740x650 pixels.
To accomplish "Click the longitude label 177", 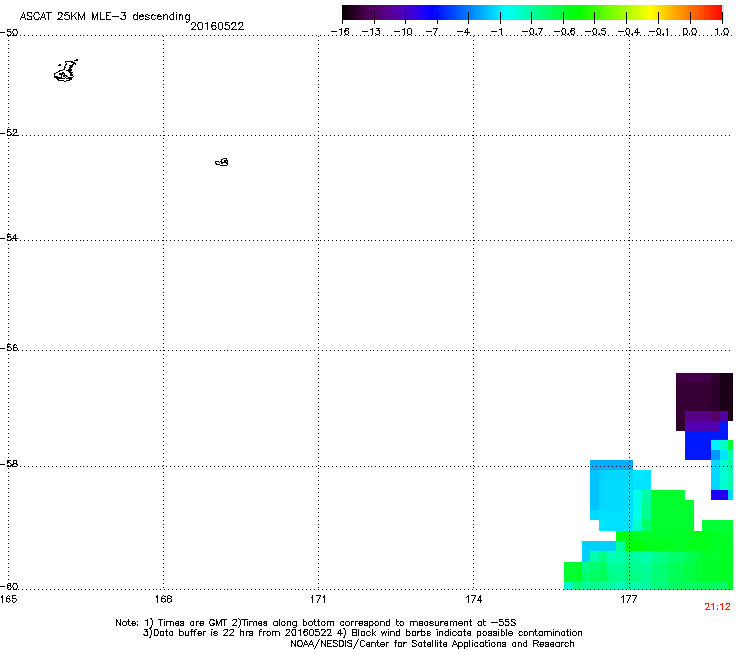I will pos(629,599).
